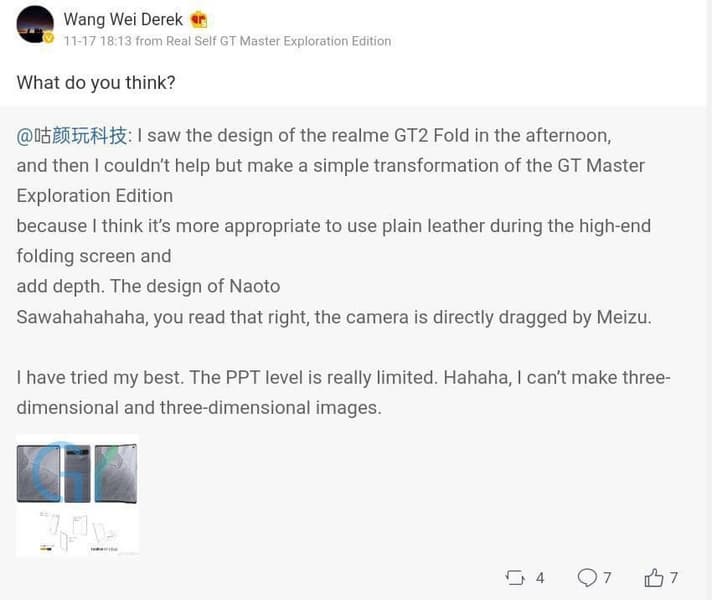Image resolution: width=712 pixels, height=600 pixels.
Task: Click the comment count next to the bubble
Action: (607, 577)
